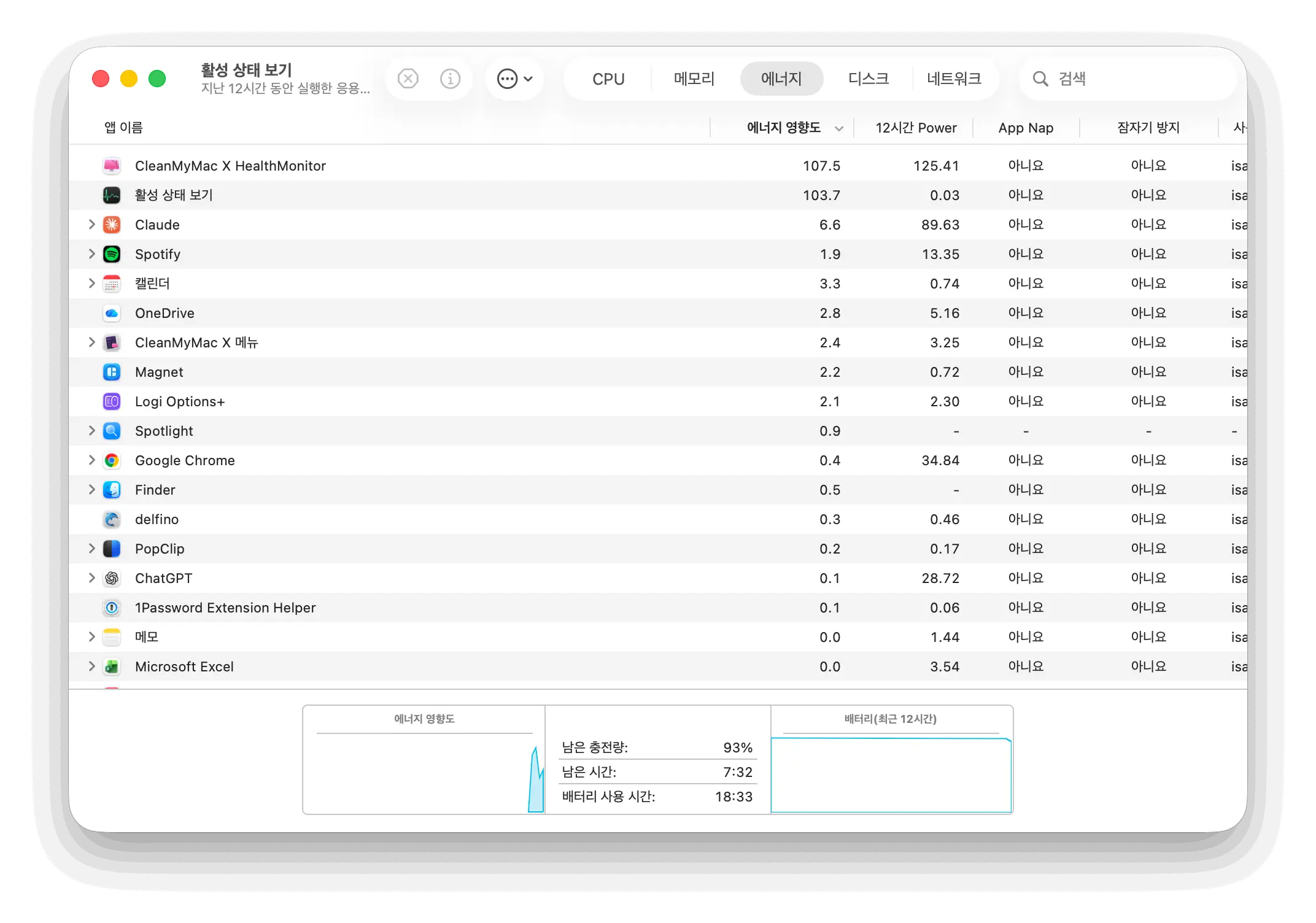
Task: Switch to the 메모리 tab
Action: 694,79
